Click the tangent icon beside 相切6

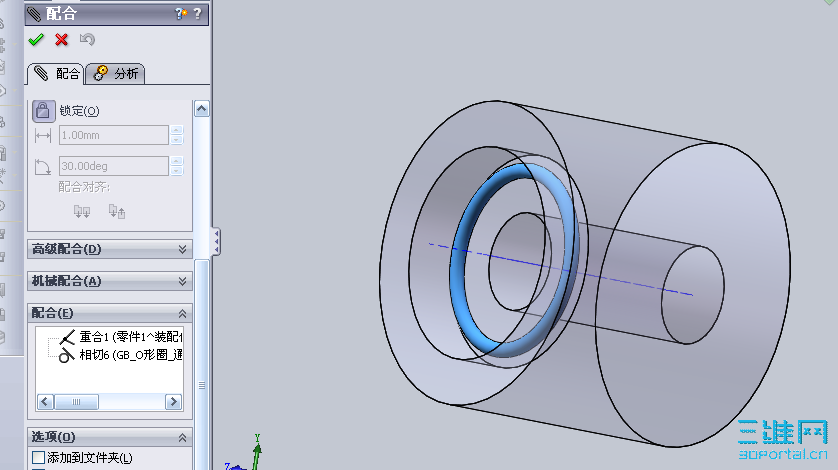pyautogui.click(x=66, y=355)
